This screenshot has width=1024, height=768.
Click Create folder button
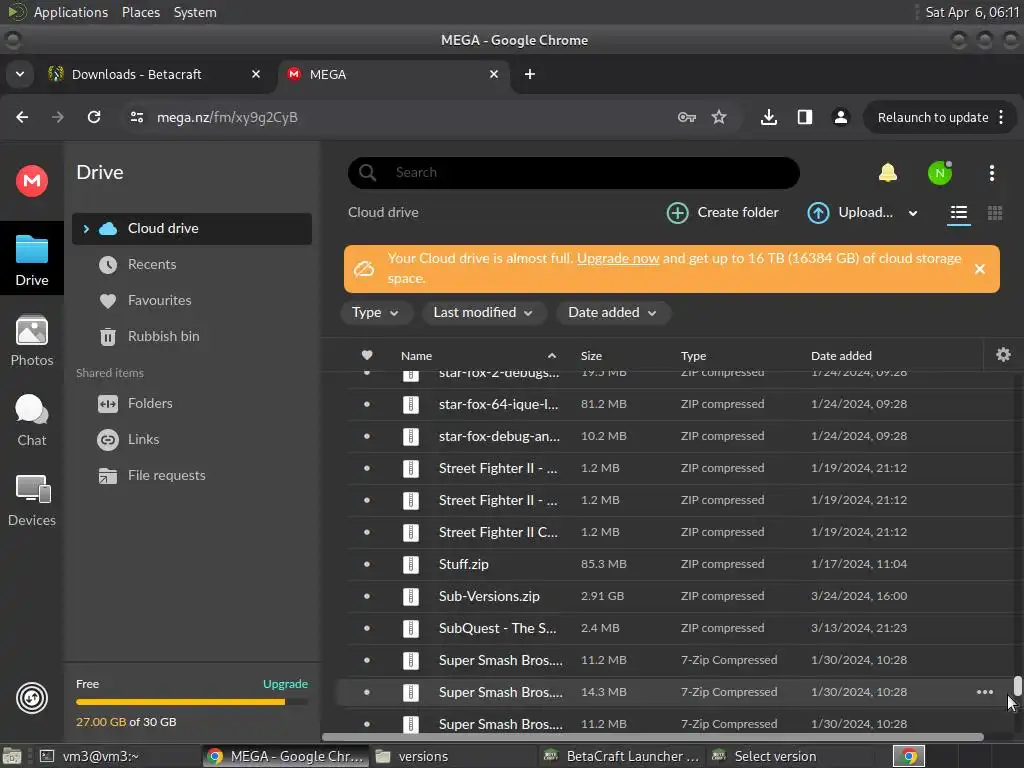722,213
